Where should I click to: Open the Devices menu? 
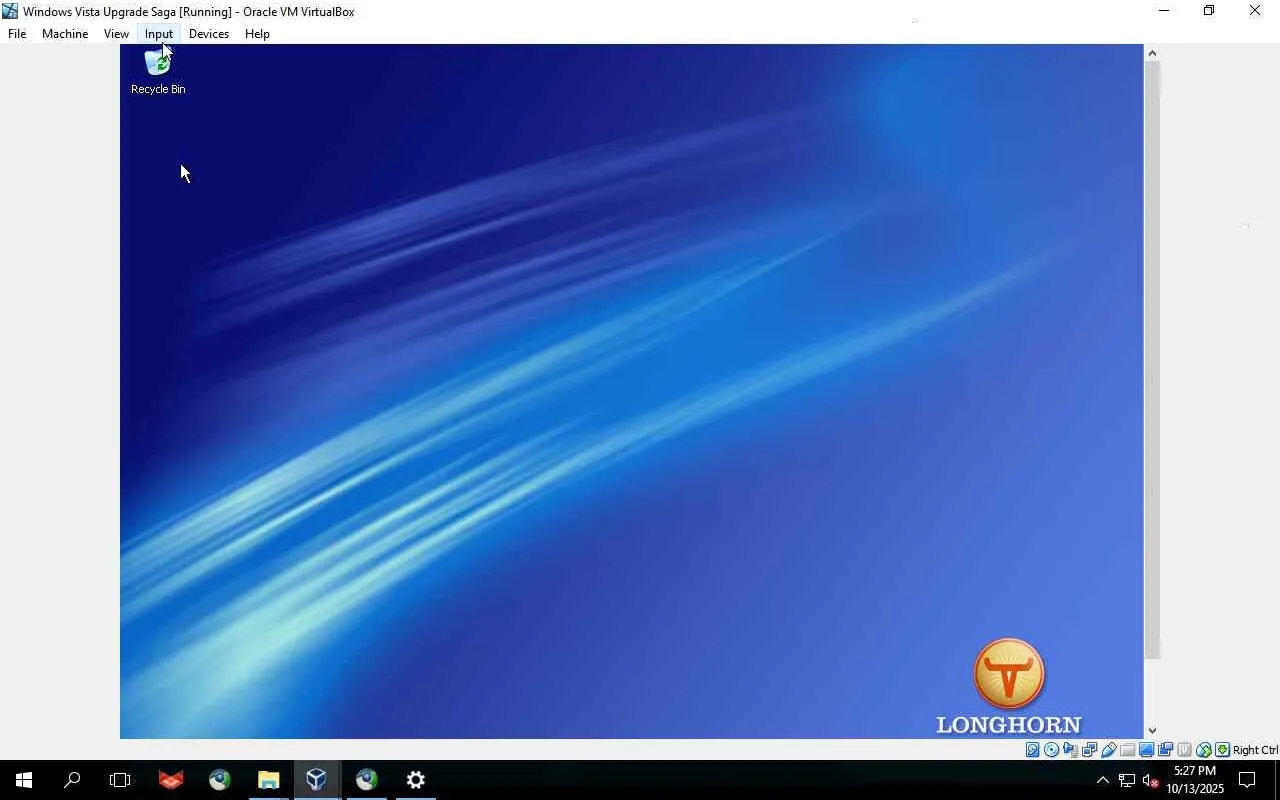[x=209, y=34]
